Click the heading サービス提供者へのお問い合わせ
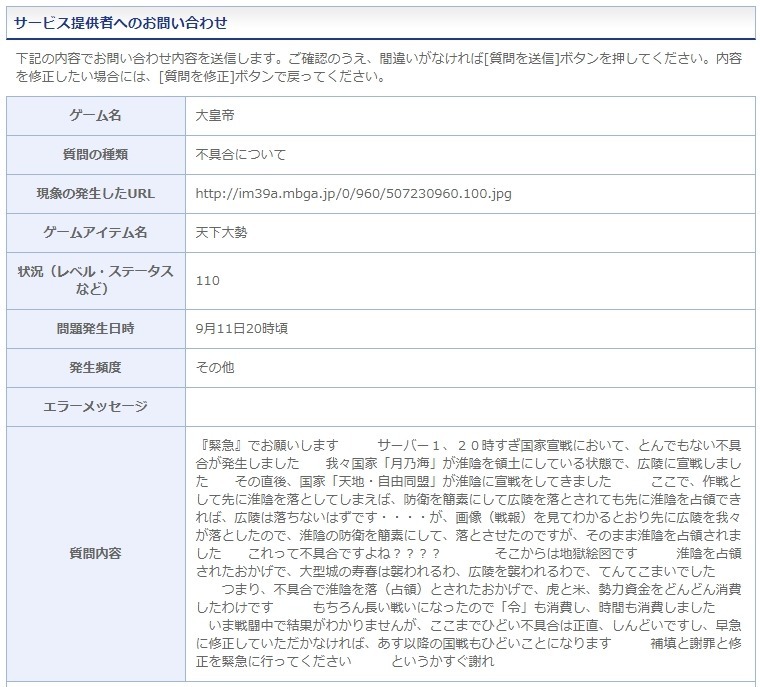The width and height of the screenshot is (760, 687). pos(121,23)
